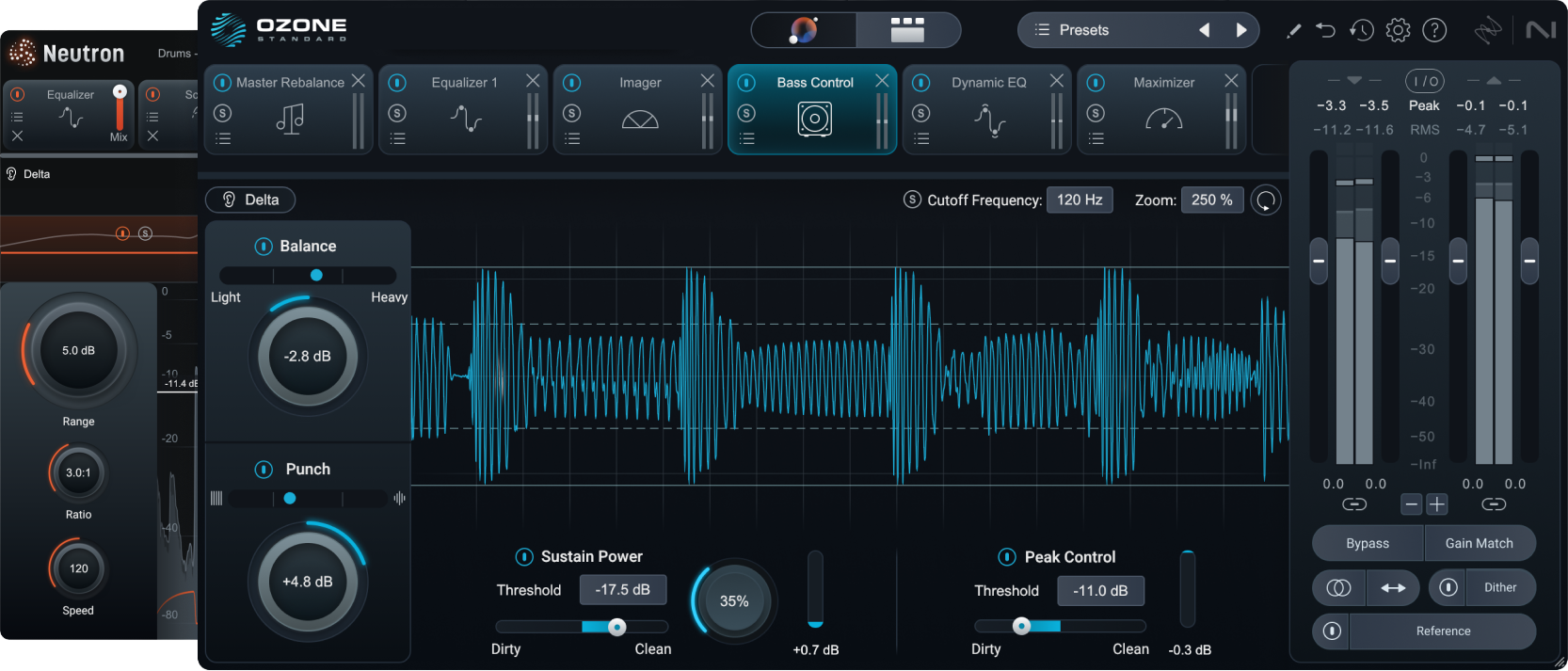The height and width of the screenshot is (671, 1568).
Task: Adjust the Punch slider handle
Action: [290, 498]
